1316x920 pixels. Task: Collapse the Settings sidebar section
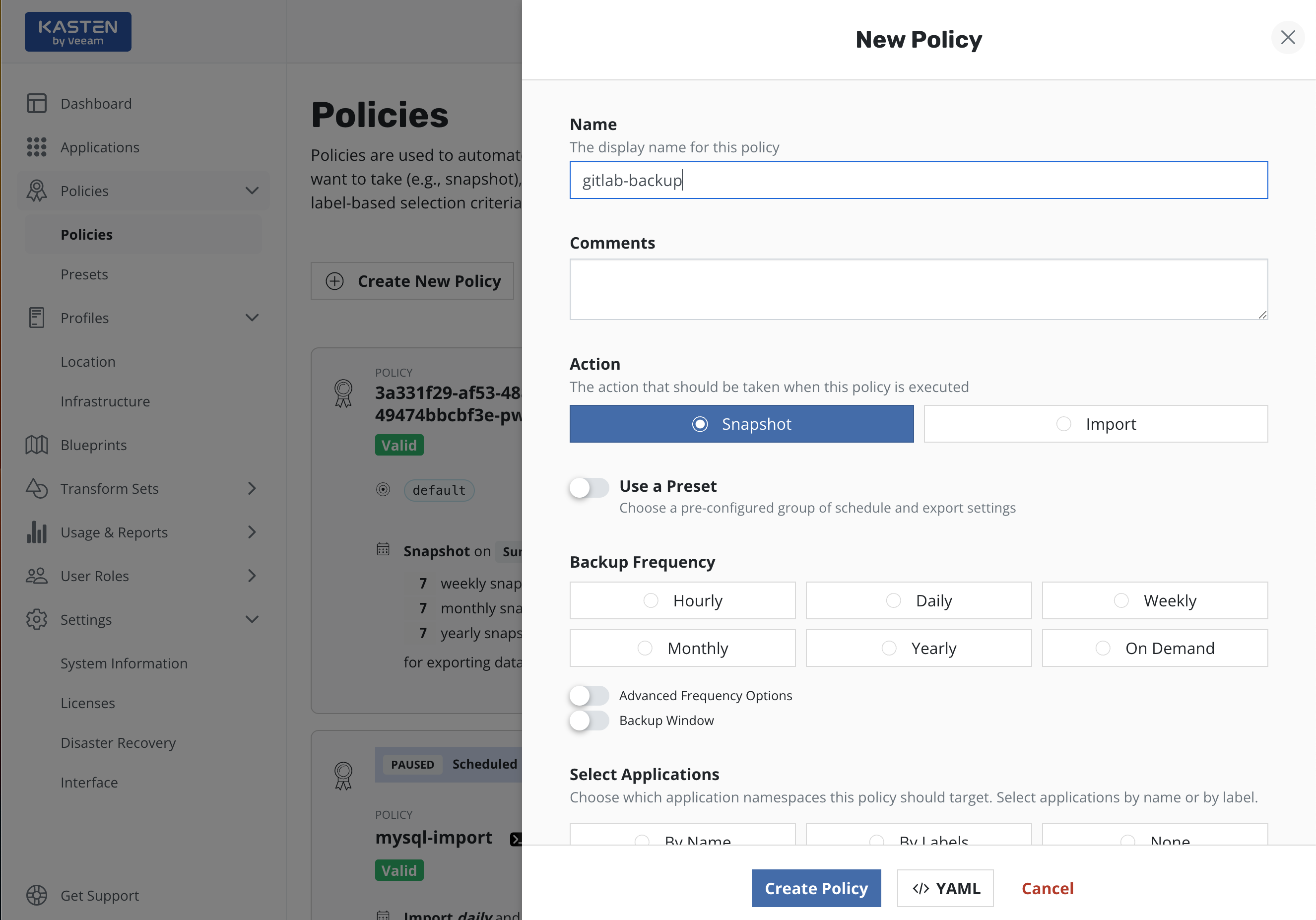(x=252, y=619)
